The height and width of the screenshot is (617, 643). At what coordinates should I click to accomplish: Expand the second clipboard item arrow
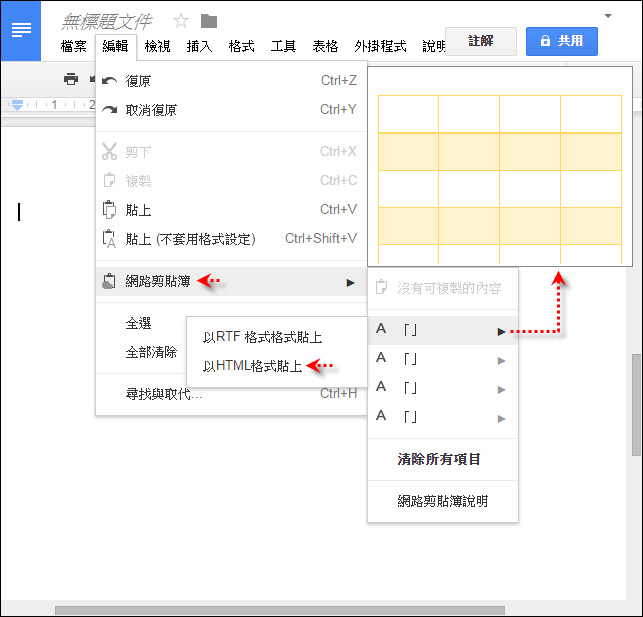point(501,360)
